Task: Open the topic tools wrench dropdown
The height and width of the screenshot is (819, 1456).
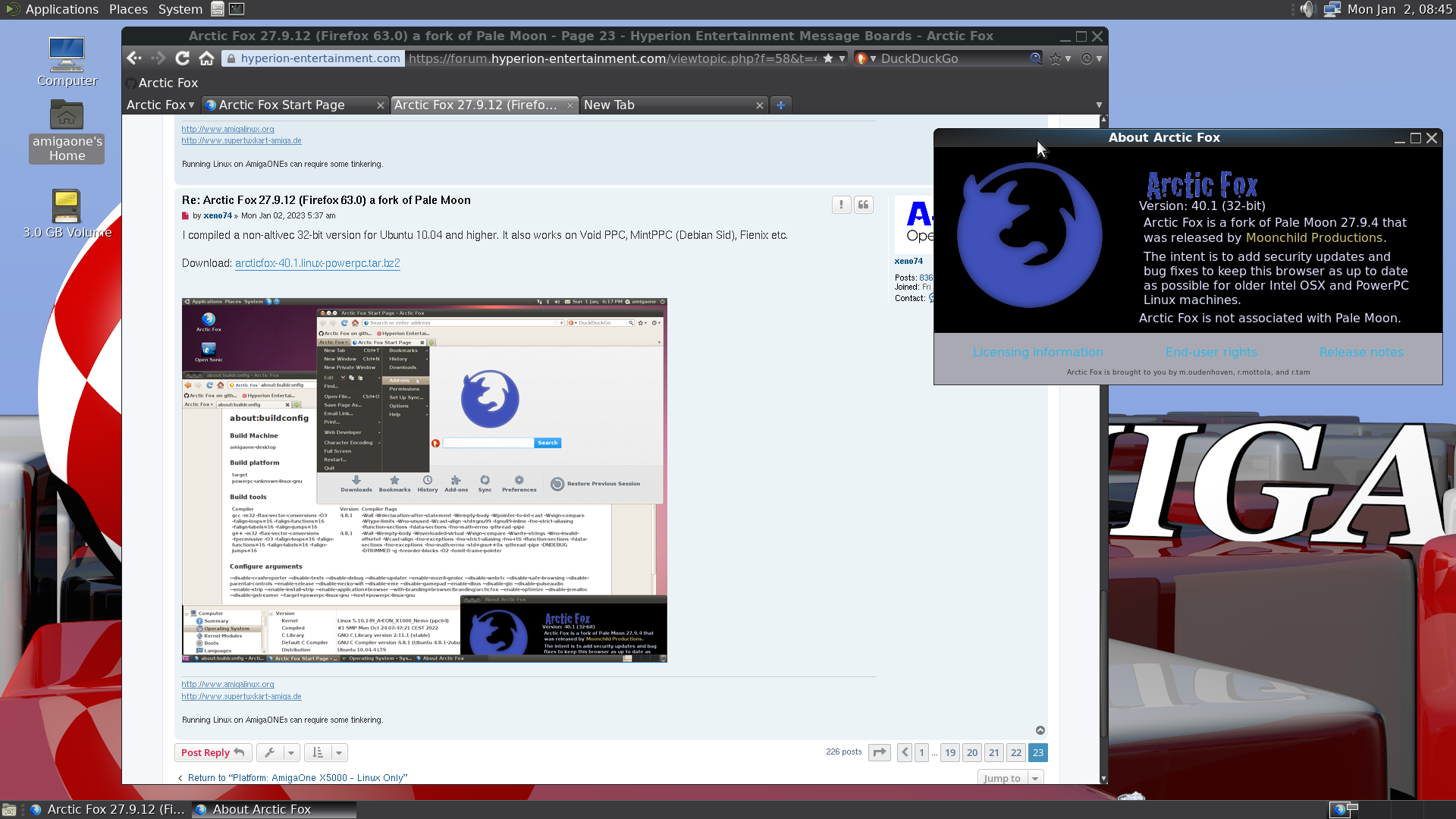Action: [278, 752]
